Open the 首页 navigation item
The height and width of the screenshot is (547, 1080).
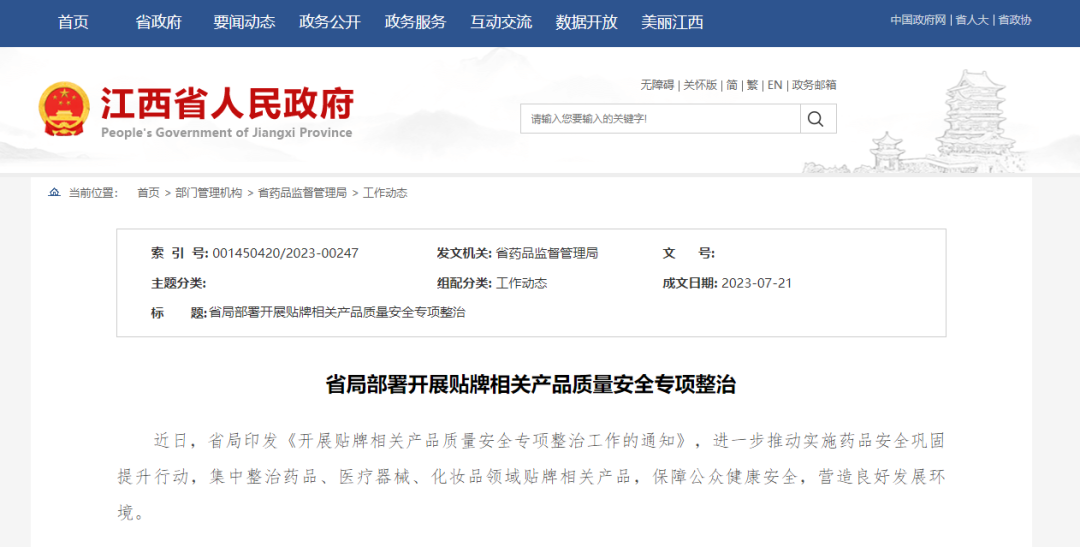pyautogui.click(x=73, y=22)
